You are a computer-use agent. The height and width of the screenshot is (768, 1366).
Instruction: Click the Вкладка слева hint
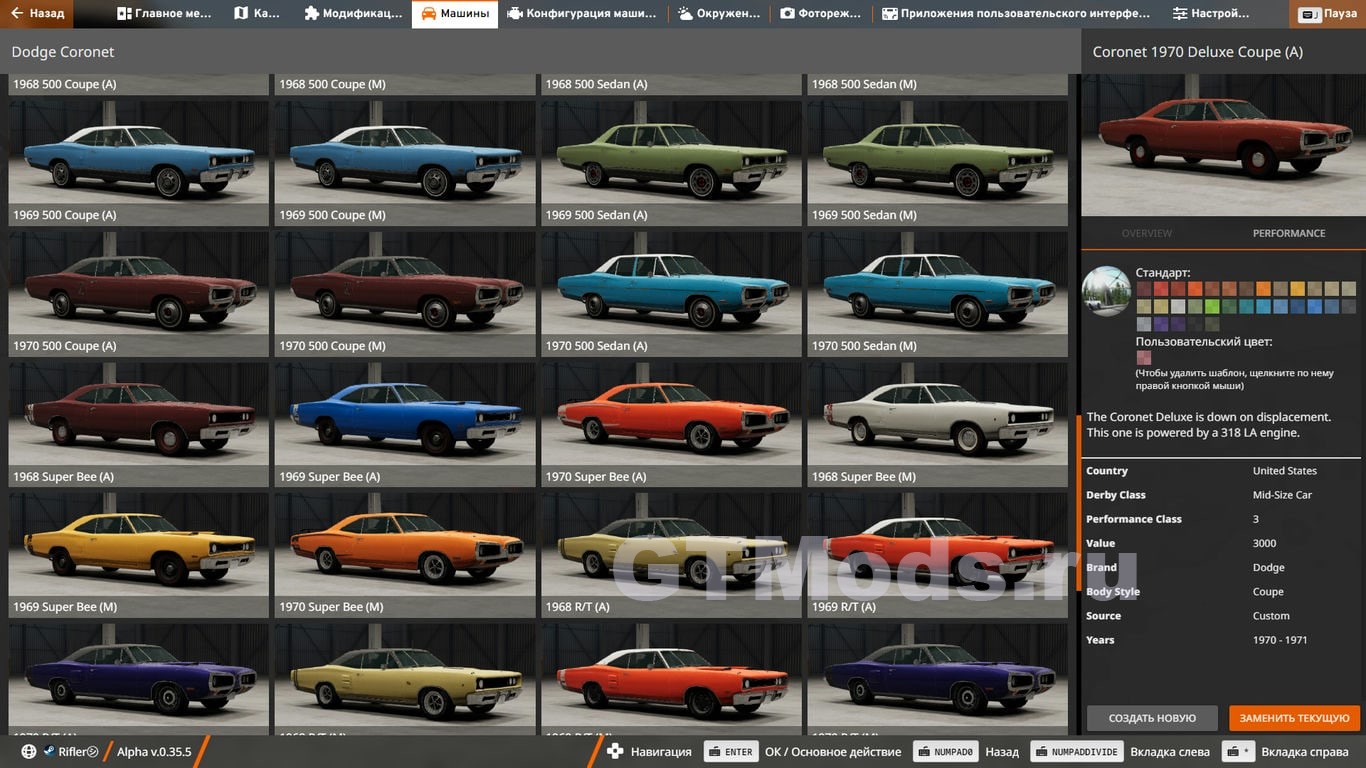pos(1170,752)
